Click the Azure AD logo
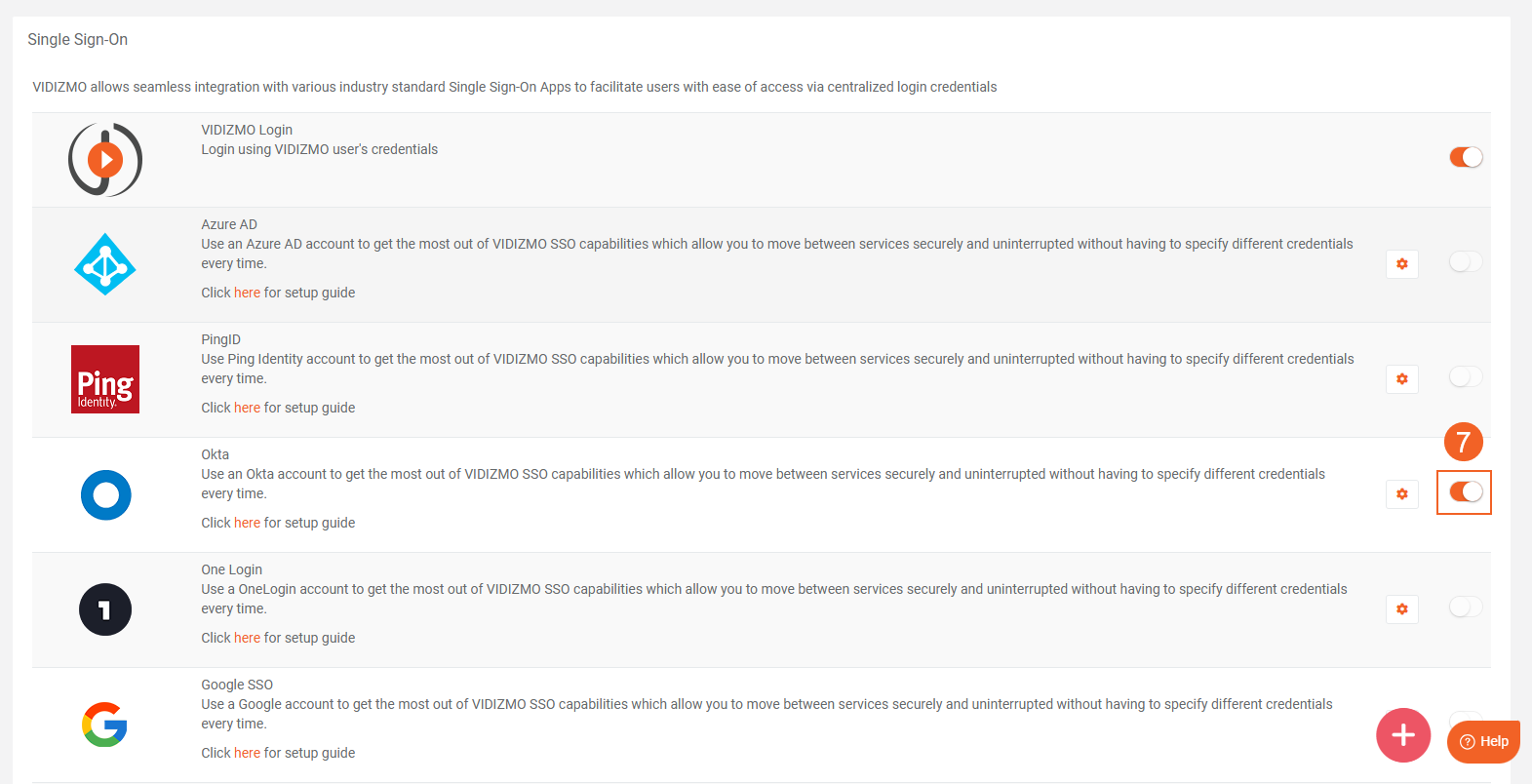Image resolution: width=1532 pixels, height=784 pixels. coord(105,264)
